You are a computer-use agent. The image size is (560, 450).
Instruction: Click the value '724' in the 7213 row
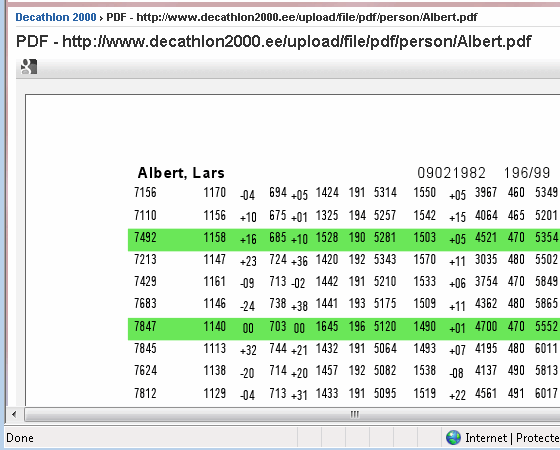(278, 259)
